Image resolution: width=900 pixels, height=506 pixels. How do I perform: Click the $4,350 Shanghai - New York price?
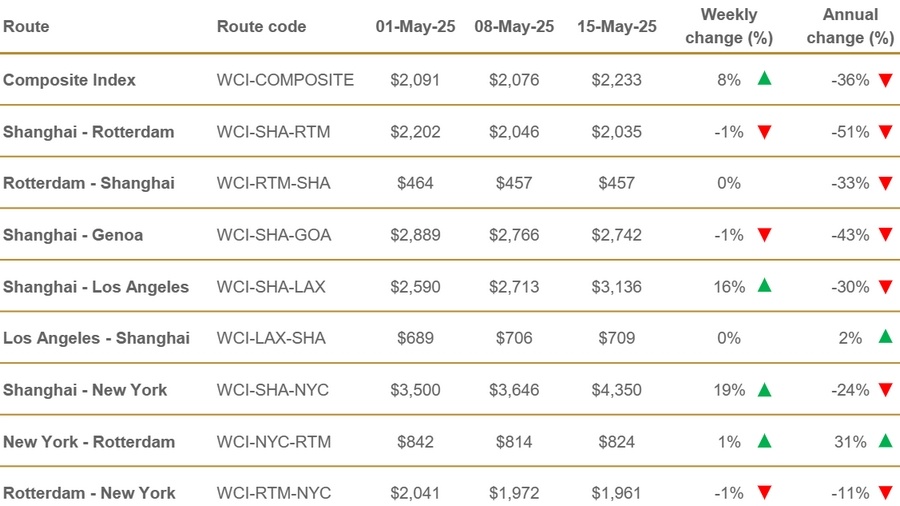pyautogui.click(x=616, y=390)
